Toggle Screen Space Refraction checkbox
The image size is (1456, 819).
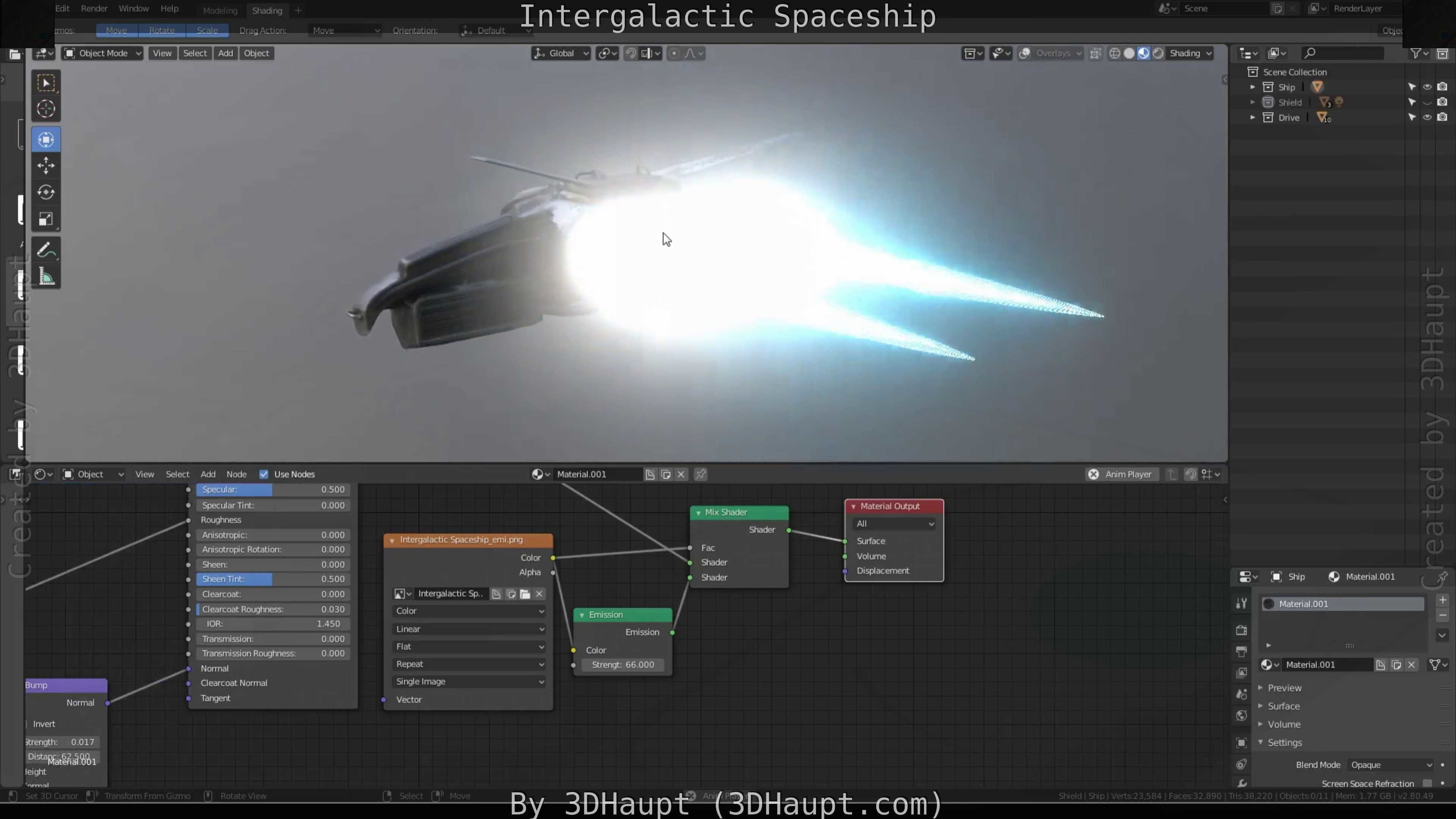coord(1426,783)
